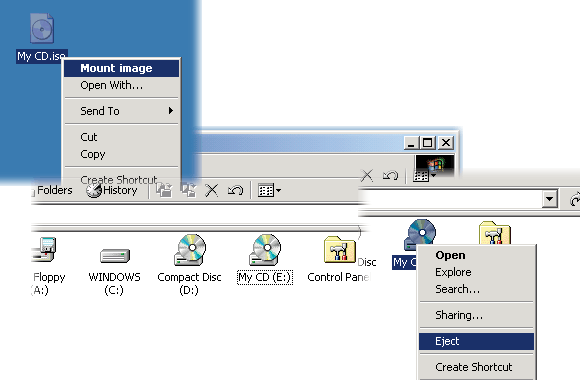Click Undo icon in the upper window
Viewport: 580px width, 380px height.
click(x=390, y=175)
